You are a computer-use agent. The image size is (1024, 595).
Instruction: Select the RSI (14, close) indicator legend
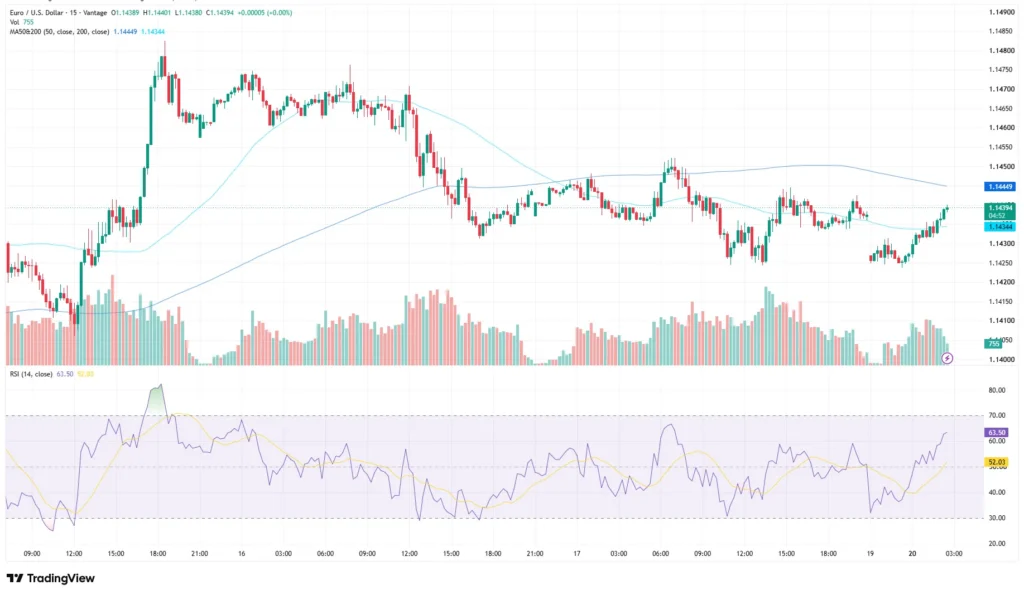coord(31,374)
